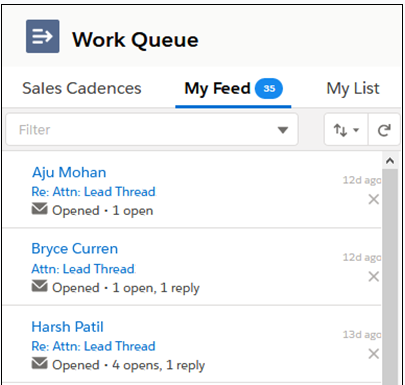Dismiss the Bryce Curren feed item
The image size is (405, 385).
374,276
